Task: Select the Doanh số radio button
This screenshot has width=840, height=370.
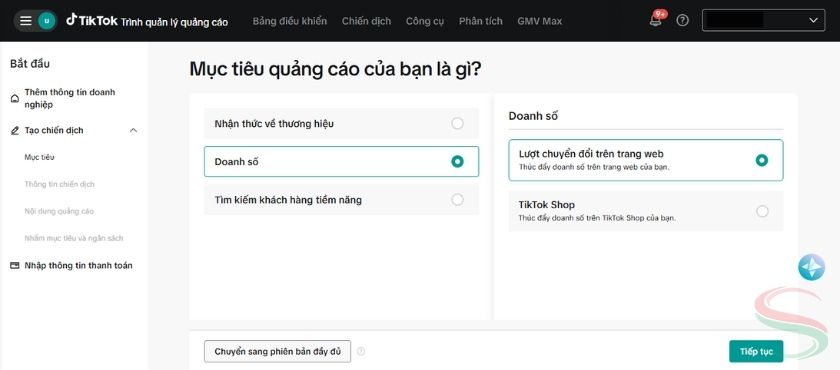Action: tap(457, 161)
